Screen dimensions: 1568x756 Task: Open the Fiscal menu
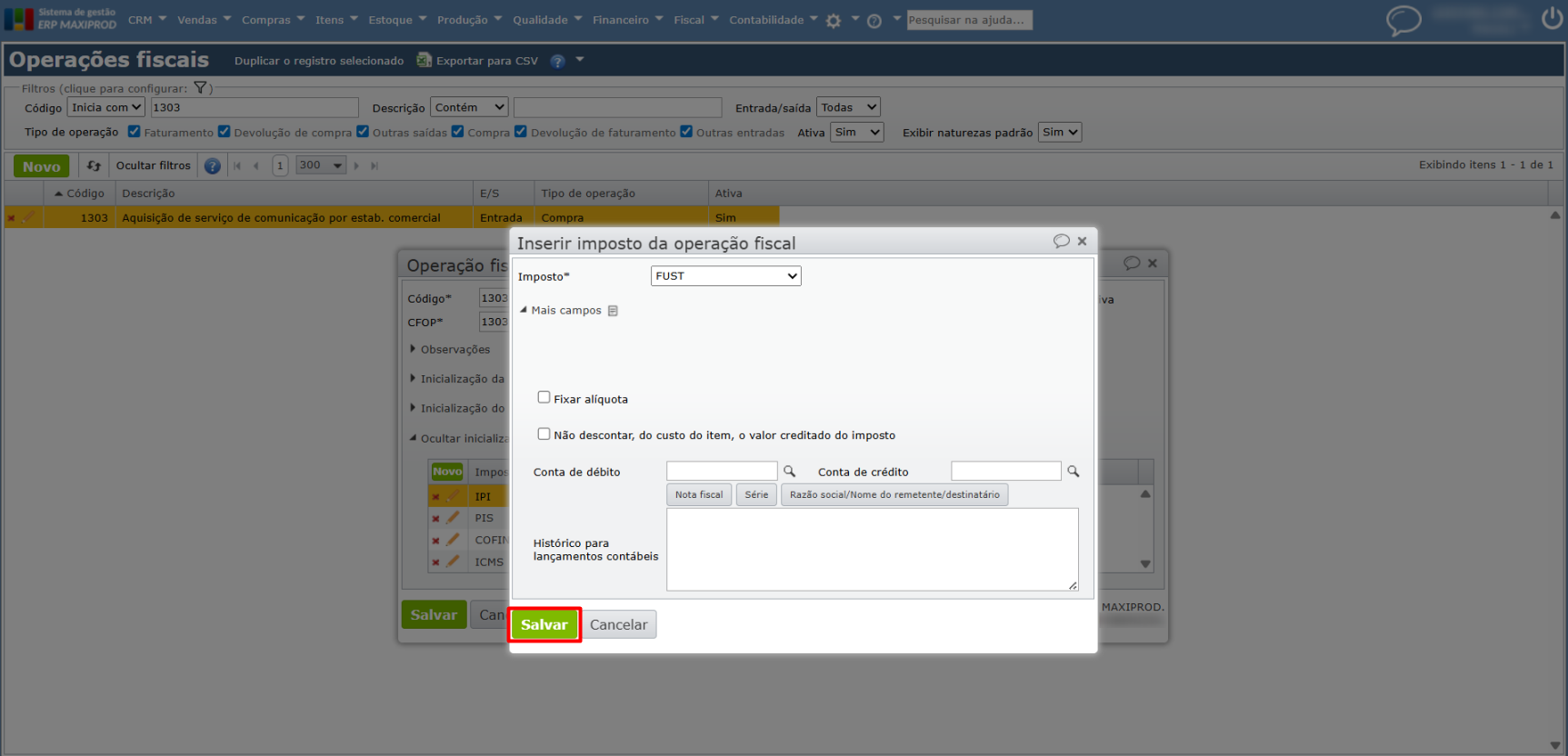click(x=696, y=20)
